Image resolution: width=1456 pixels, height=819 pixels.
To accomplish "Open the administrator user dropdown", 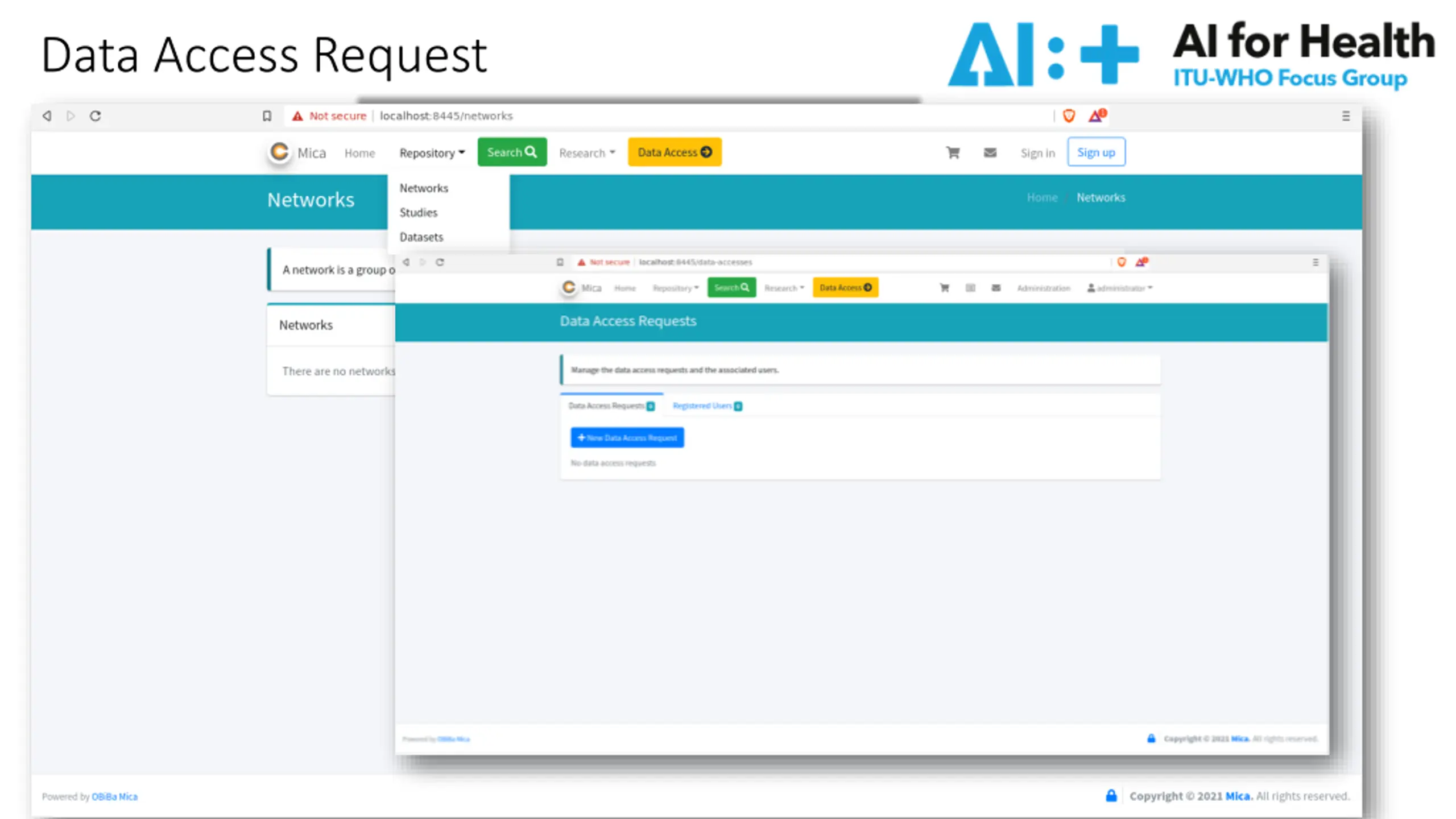I will coord(1120,288).
